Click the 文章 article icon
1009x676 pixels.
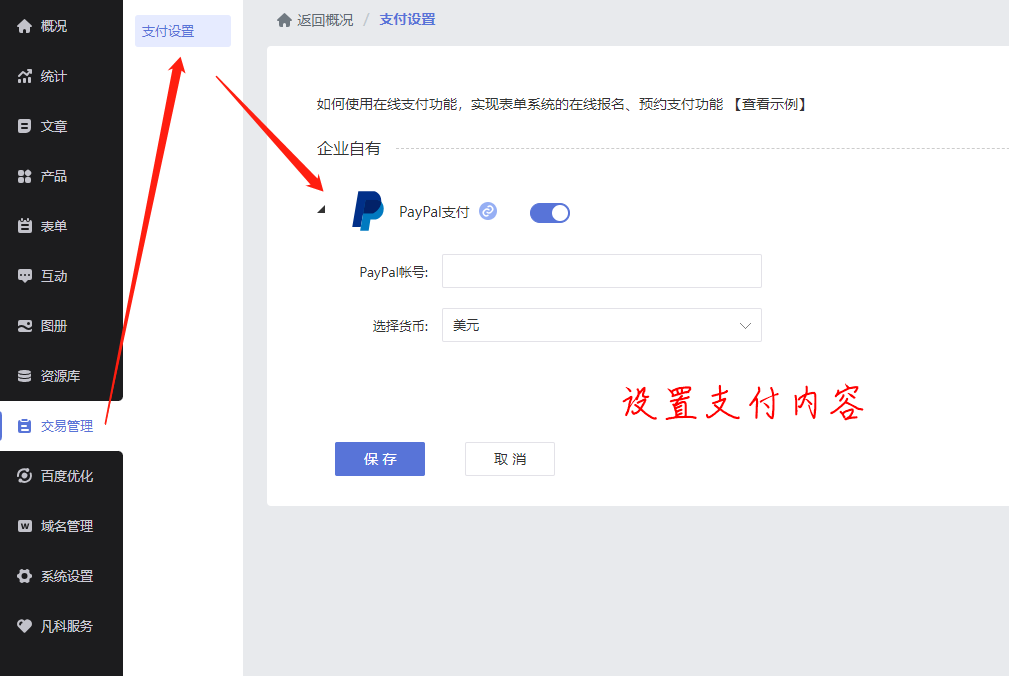click(25, 126)
